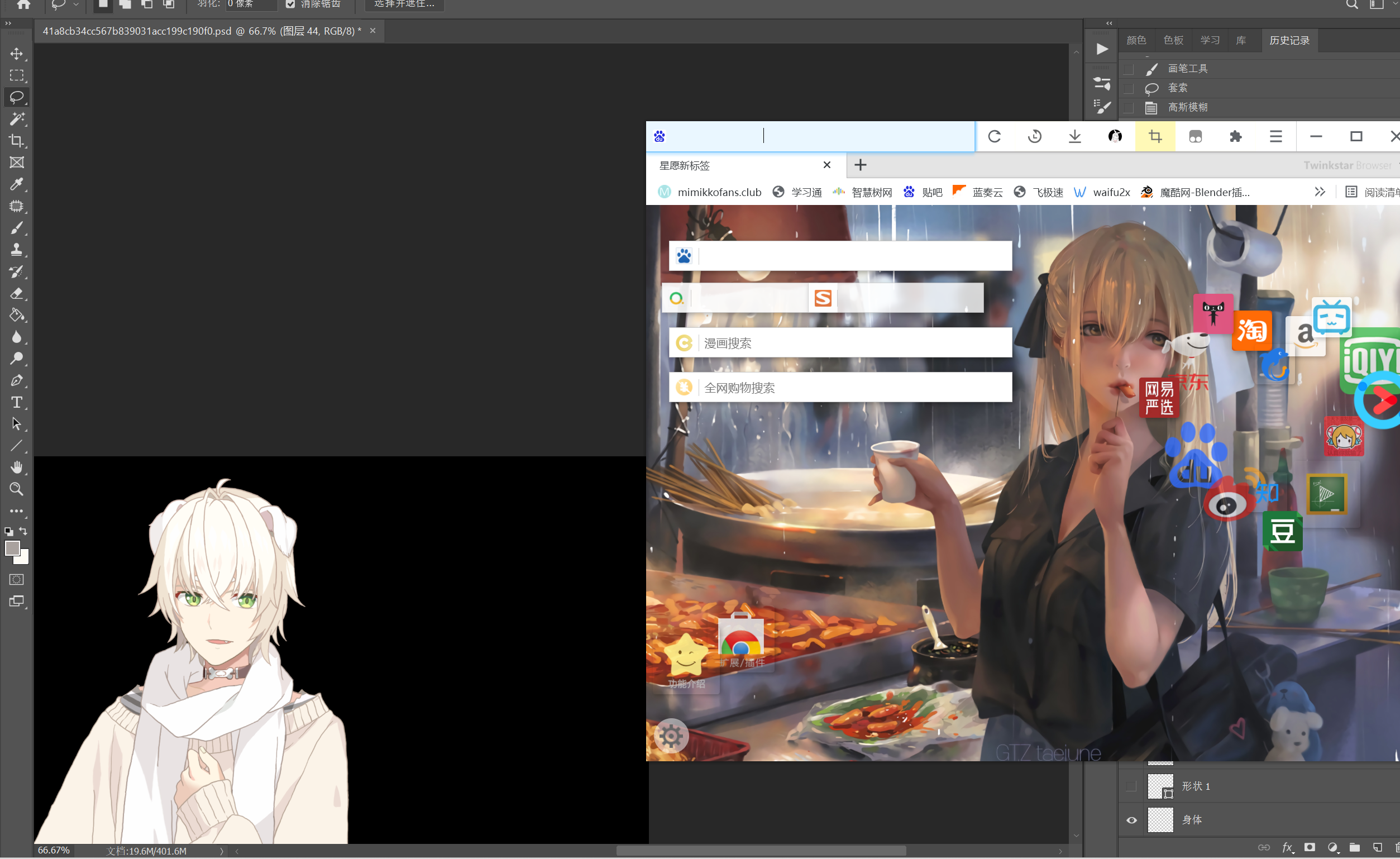Select the Magic Wand tool
The height and width of the screenshot is (859, 1400).
point(17,119)
